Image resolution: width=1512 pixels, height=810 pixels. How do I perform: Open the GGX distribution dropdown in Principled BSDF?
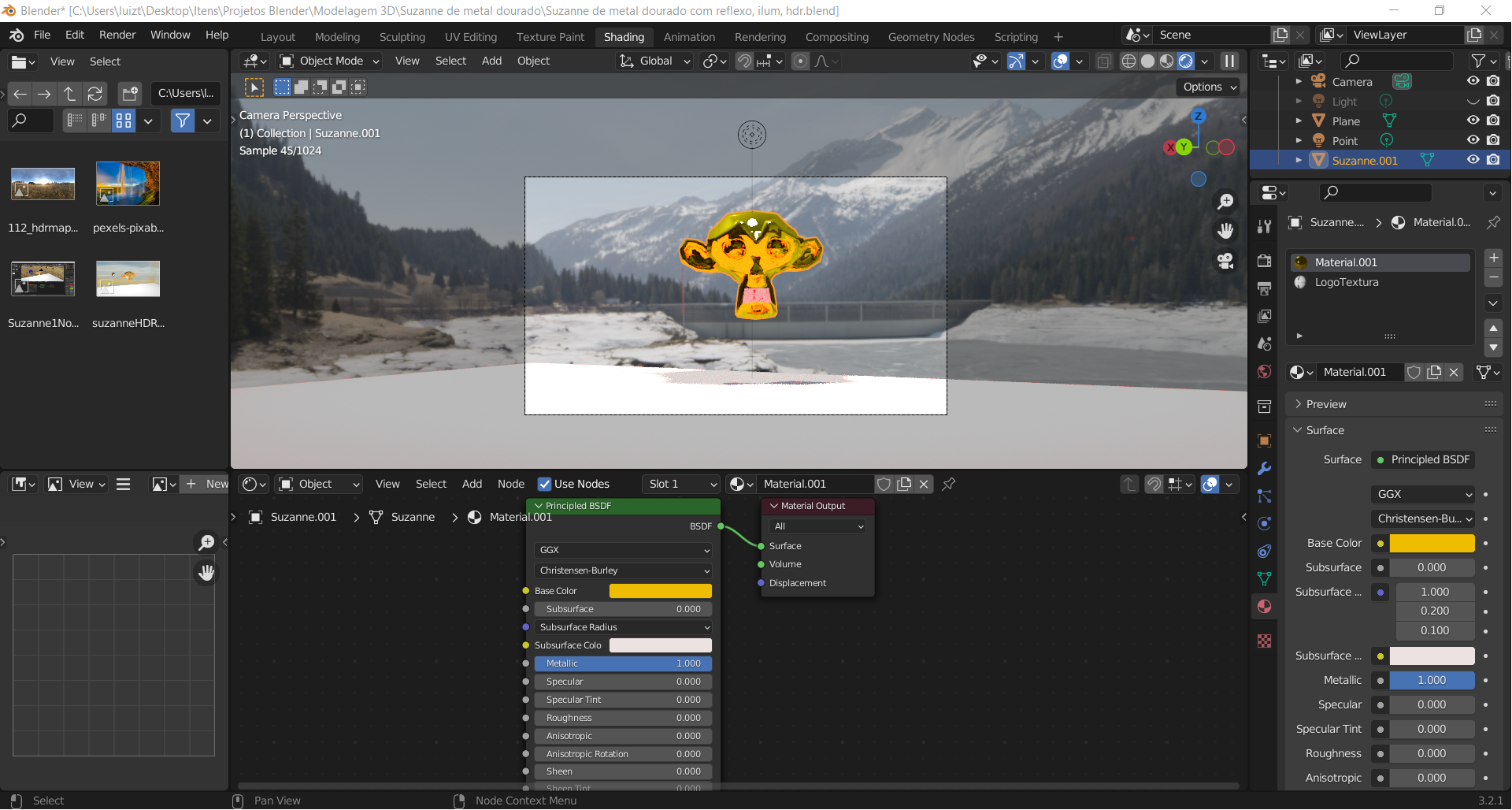tap(622, 550)
